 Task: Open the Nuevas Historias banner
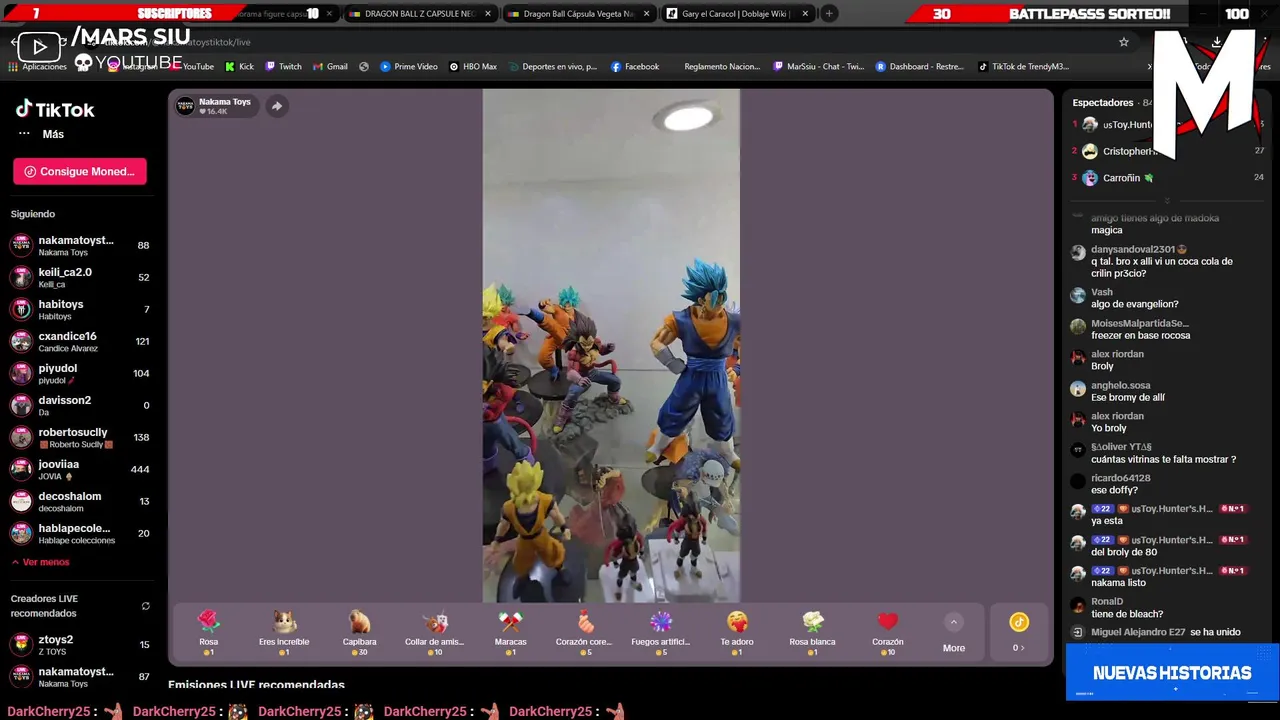(1172, 672)
